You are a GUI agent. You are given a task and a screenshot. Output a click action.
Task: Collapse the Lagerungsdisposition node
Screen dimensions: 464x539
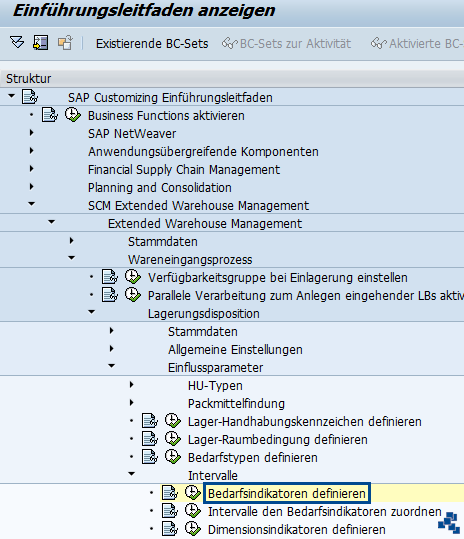point(91,312)
